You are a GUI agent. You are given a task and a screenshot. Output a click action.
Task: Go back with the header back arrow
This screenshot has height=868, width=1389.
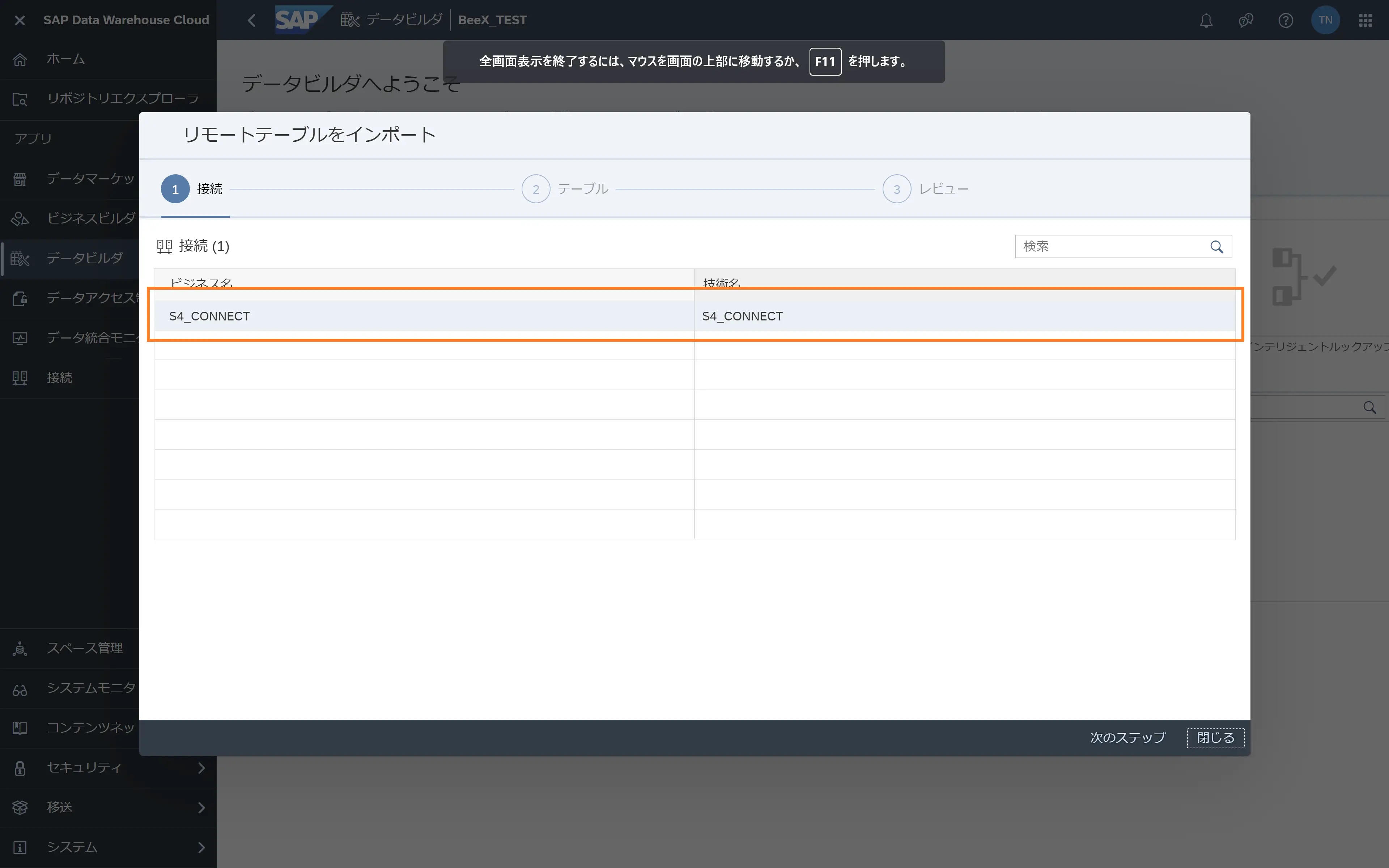coord(251,20)
